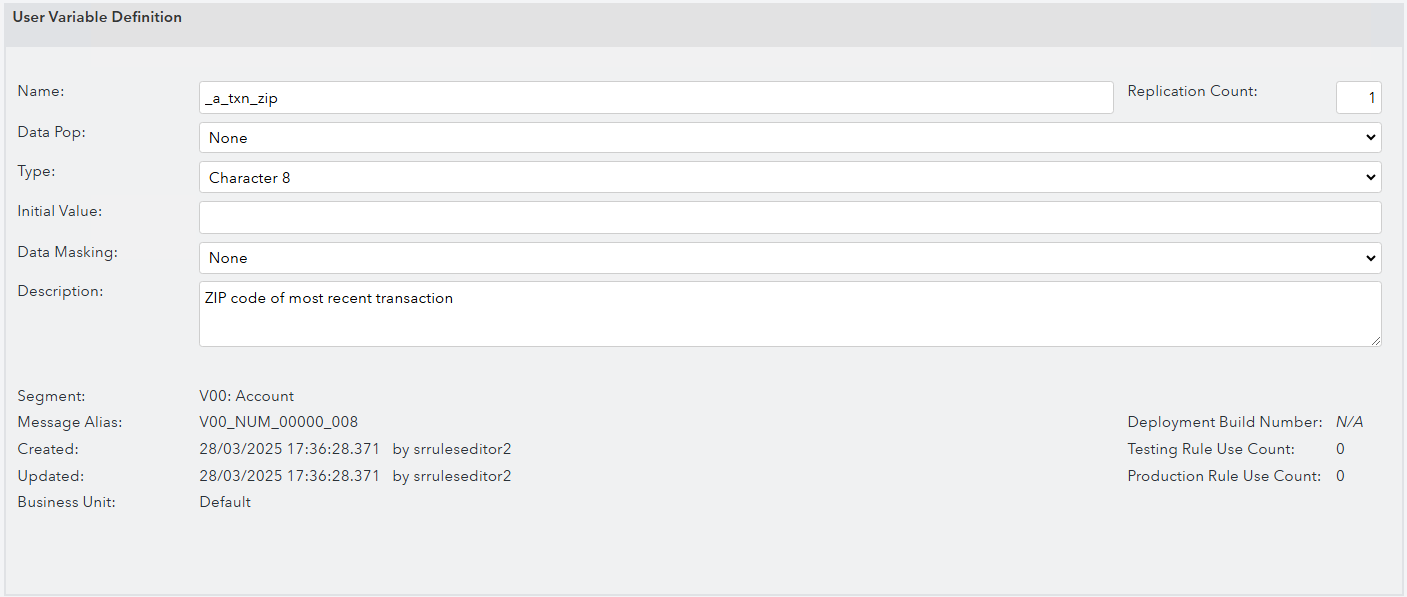Open the Data Masking dropdown

pyautogui.click(x=789, y=257)
